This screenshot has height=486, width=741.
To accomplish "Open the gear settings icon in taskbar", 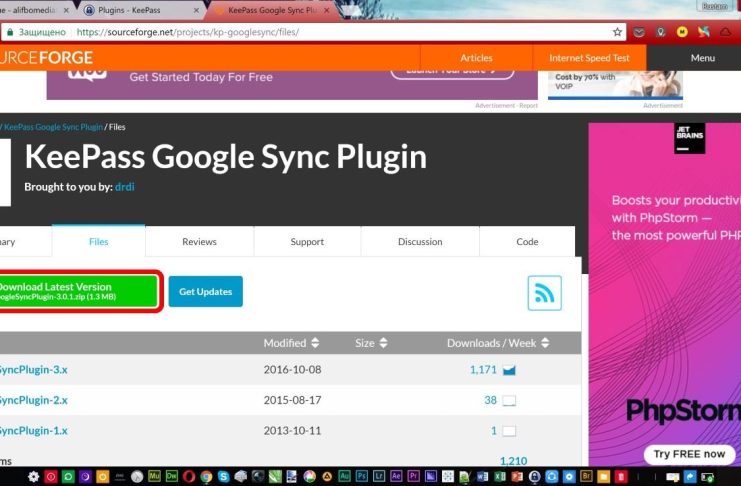I will [34, 477].
